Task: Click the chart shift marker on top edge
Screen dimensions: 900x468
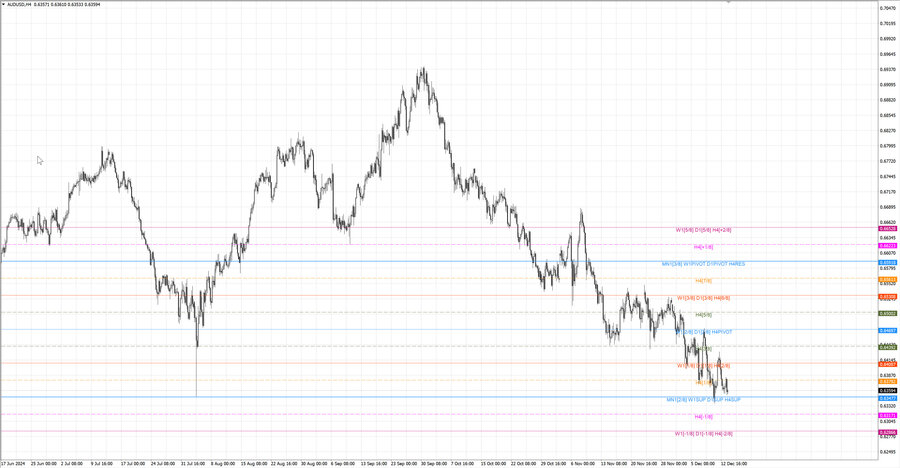Action: tap(728, 2)
